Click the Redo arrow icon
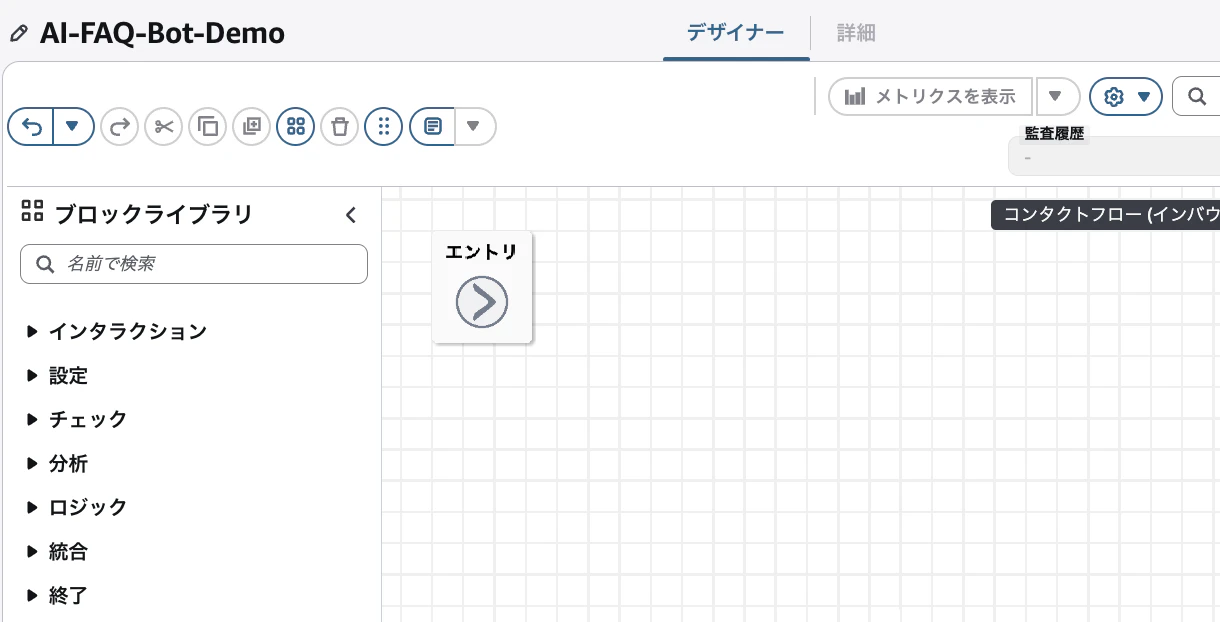 [119, 127]
